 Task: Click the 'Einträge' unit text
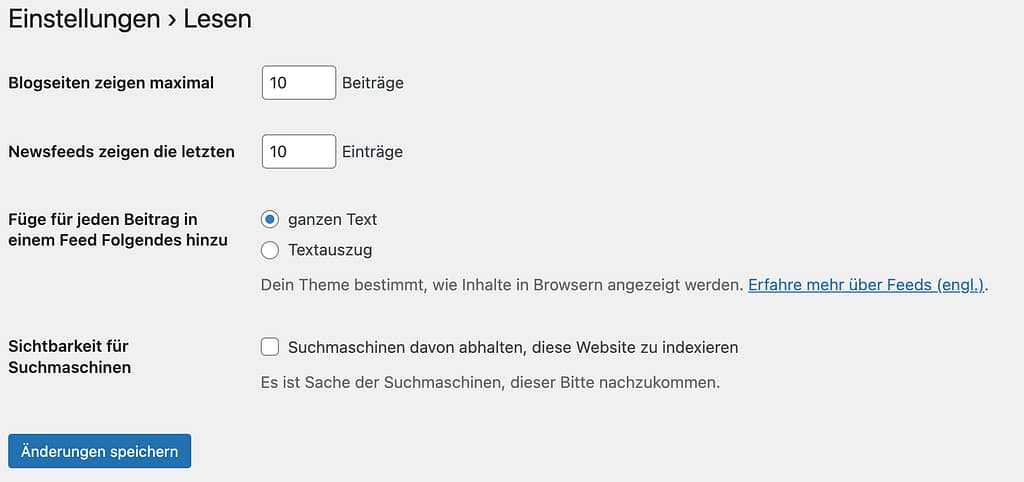click(372, 152)
